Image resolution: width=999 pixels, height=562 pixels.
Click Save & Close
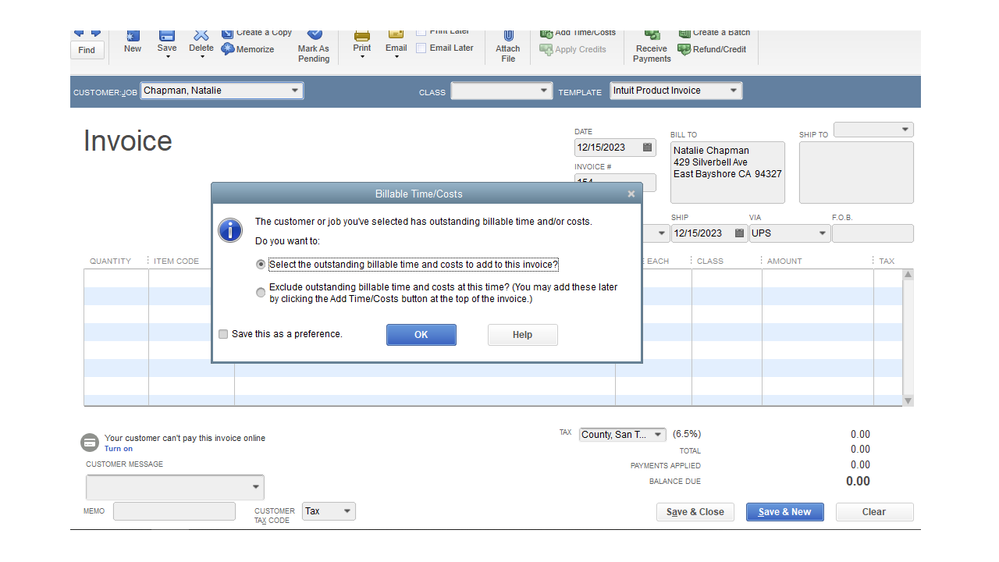coord(695,512)
